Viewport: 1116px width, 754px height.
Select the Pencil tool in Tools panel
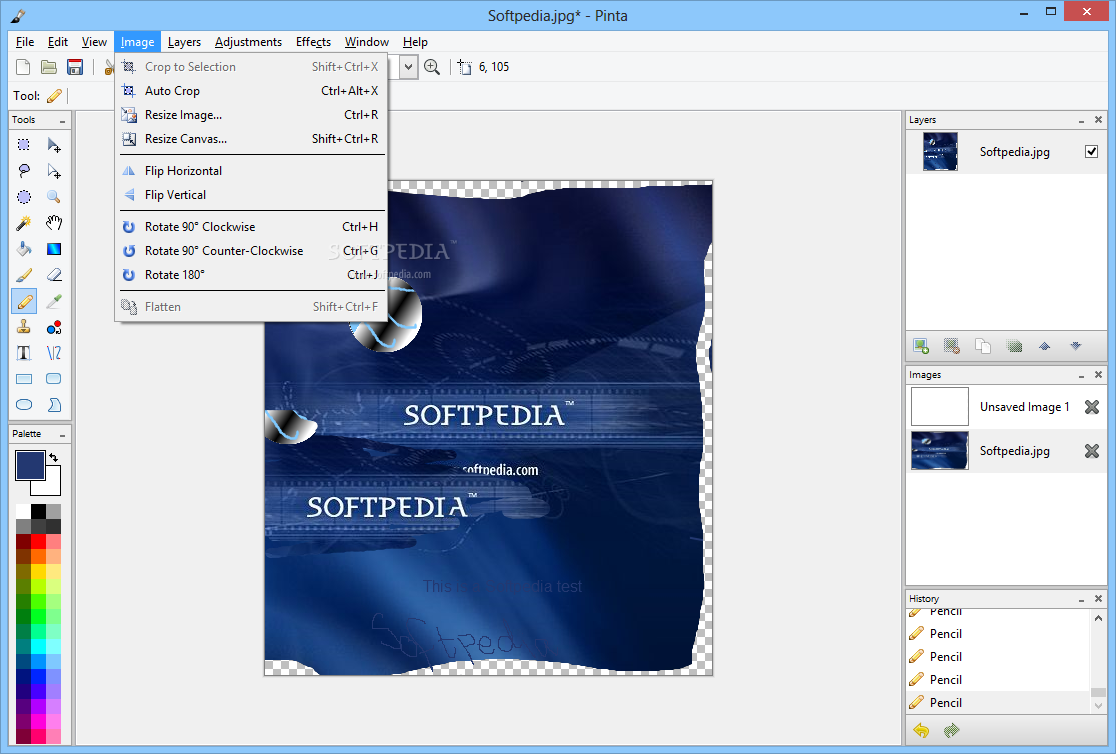click(23, 302)
